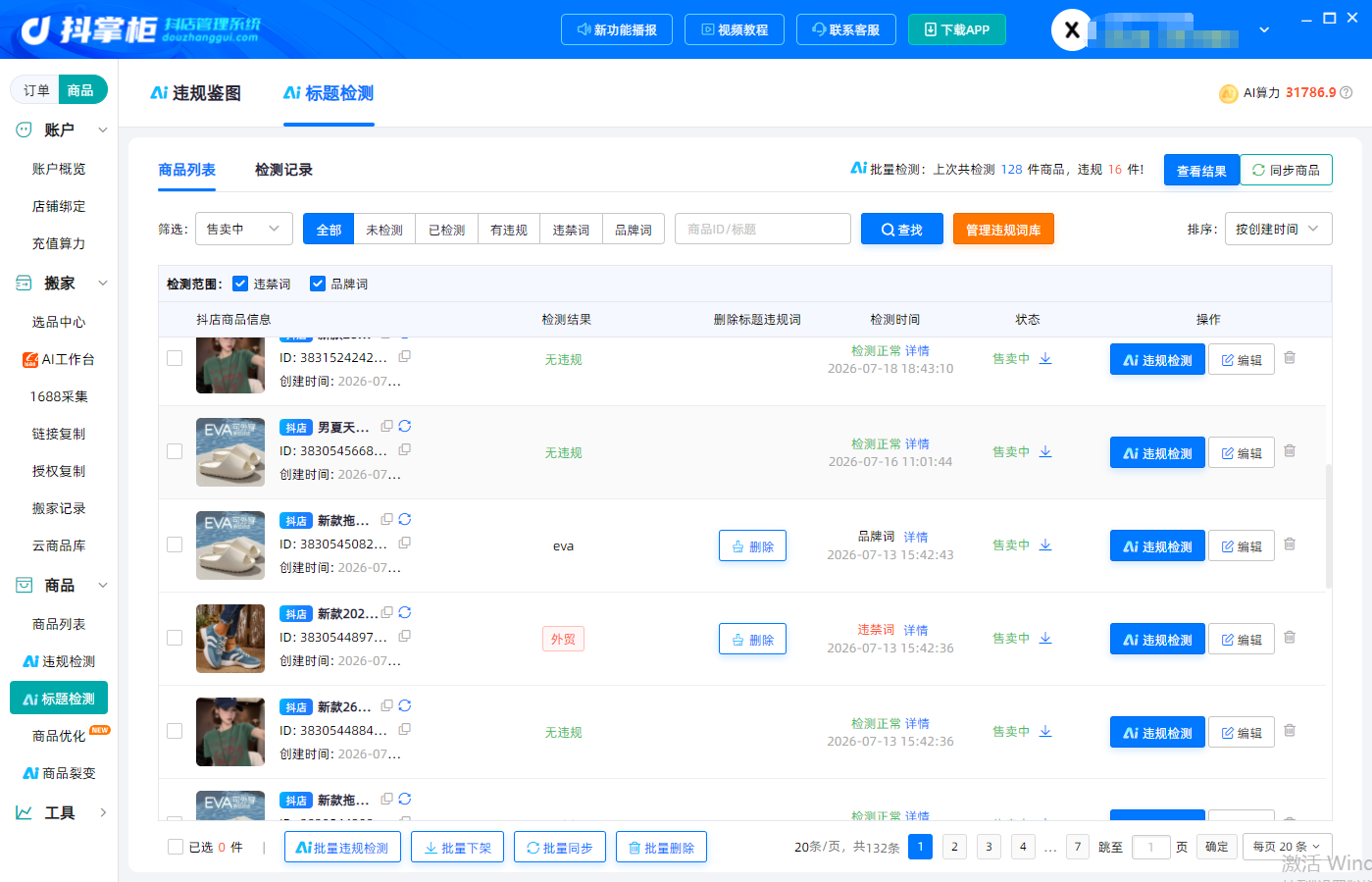
Task: Collapse the 商品 sidebar section chevron
Action: click(x=103, y=586)
